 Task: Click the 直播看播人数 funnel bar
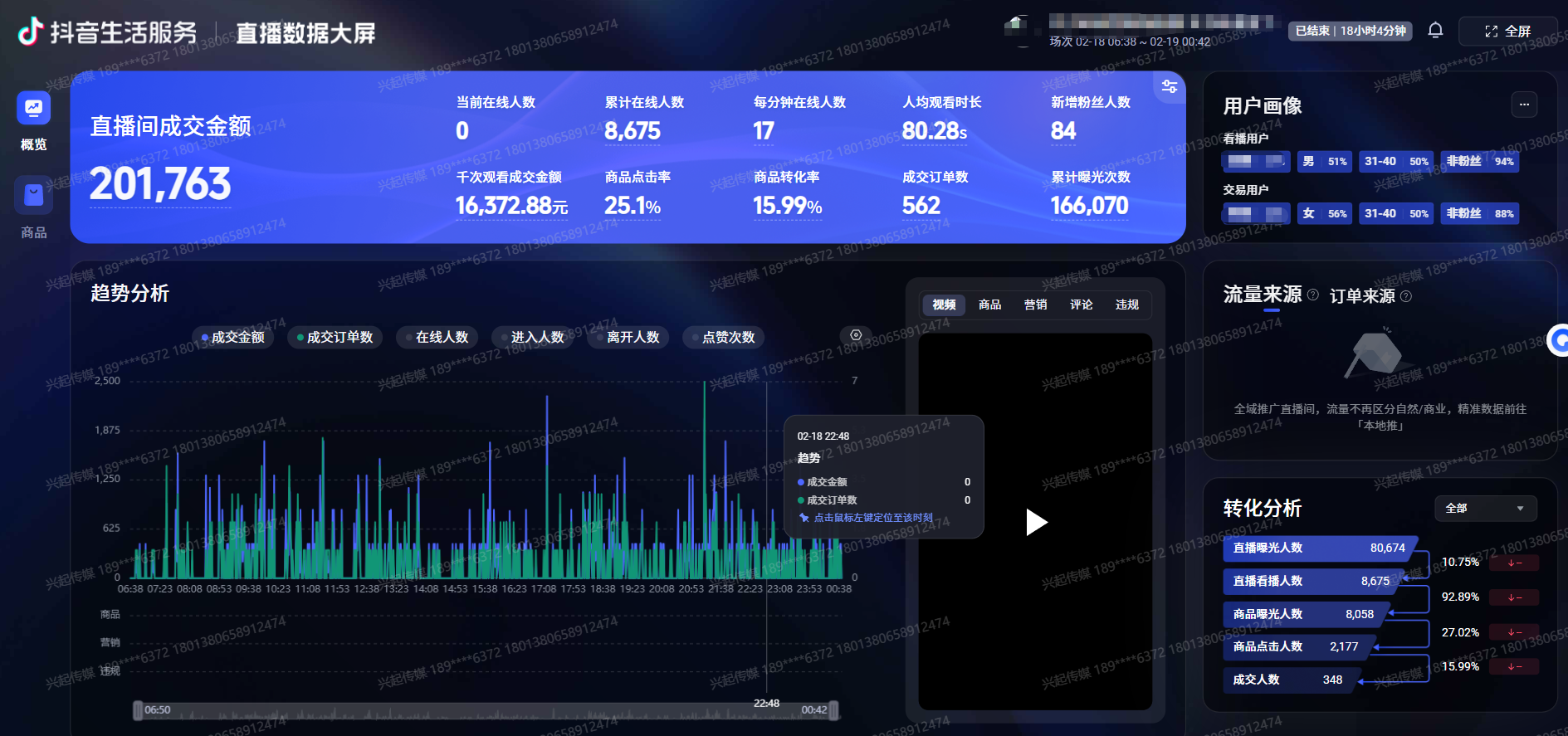[1312, 581]
